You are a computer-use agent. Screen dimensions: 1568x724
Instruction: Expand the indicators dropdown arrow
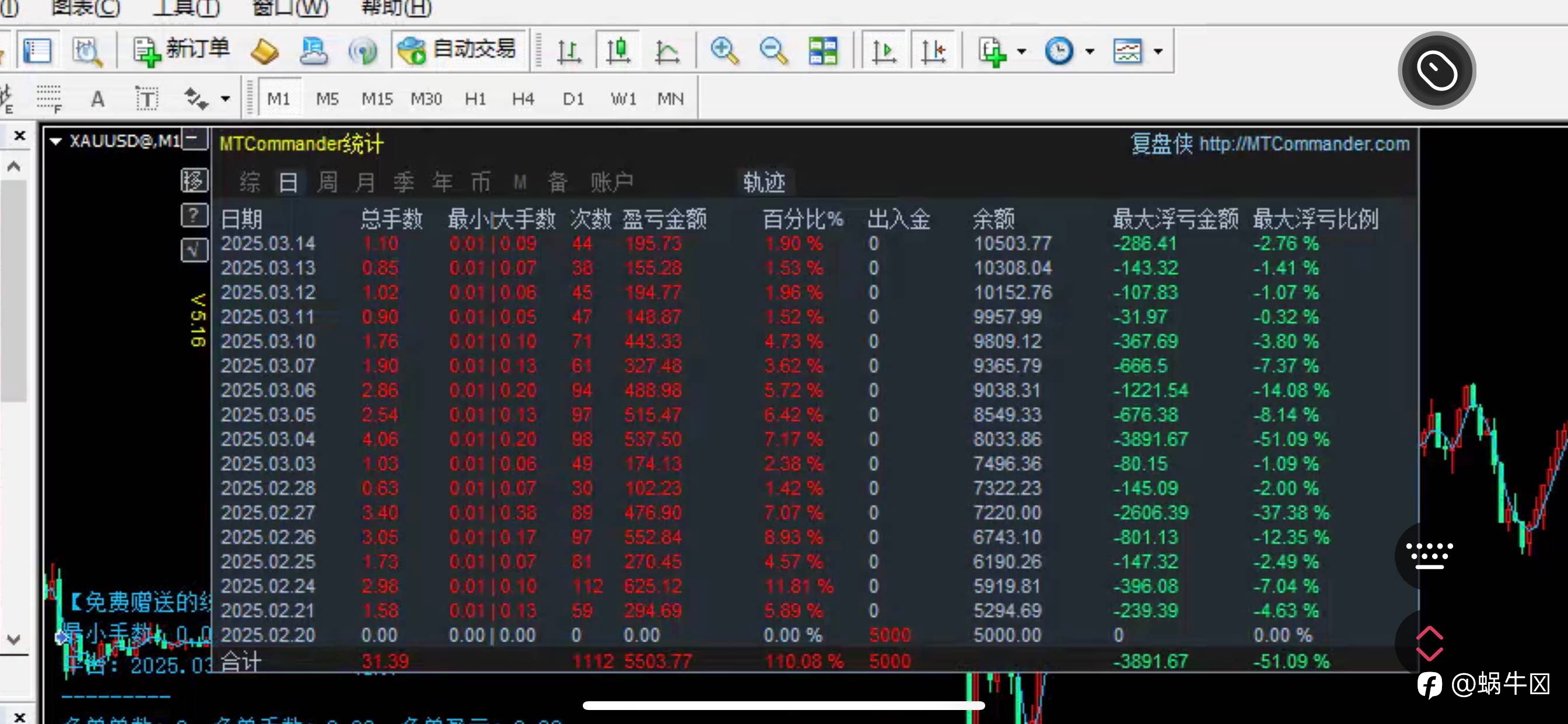pos(1021,51)
